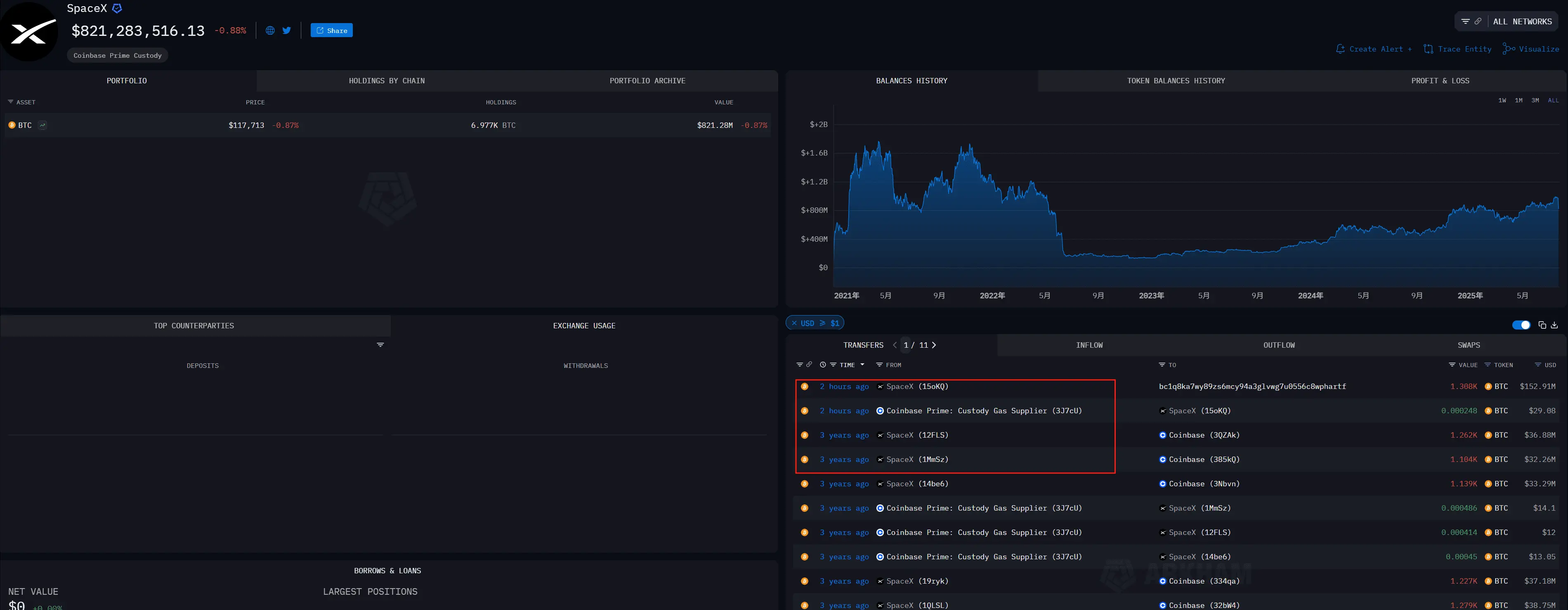Download the transfers as a file
Image resolution: width=1568 pixels, height=610 pixels.
(x=1555, y=325)
